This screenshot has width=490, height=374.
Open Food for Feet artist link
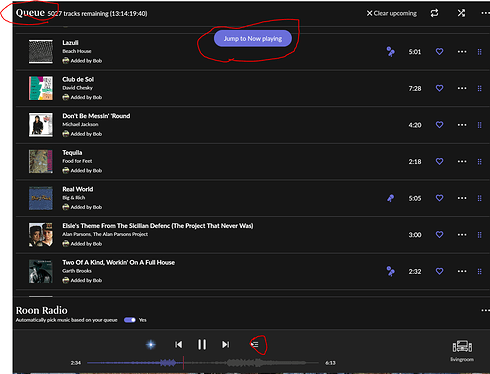[77, 161]
